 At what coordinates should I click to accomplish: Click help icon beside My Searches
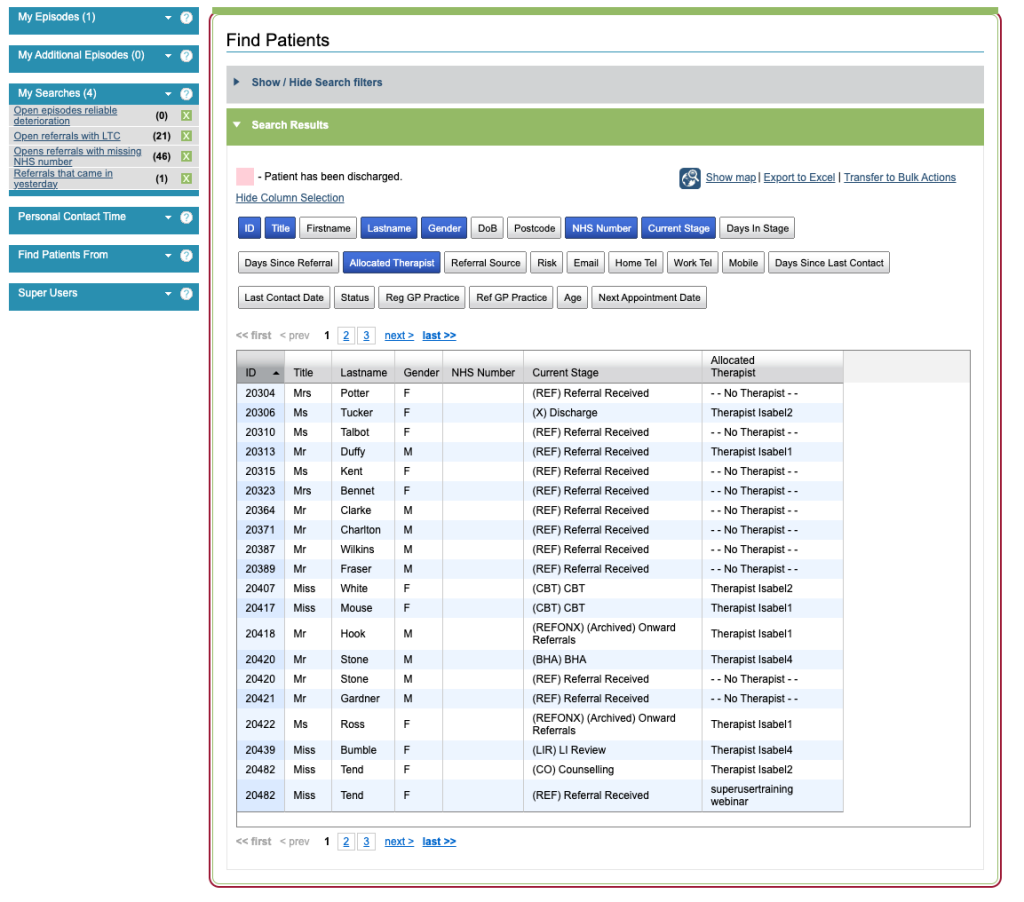click(x=186, y=94)
